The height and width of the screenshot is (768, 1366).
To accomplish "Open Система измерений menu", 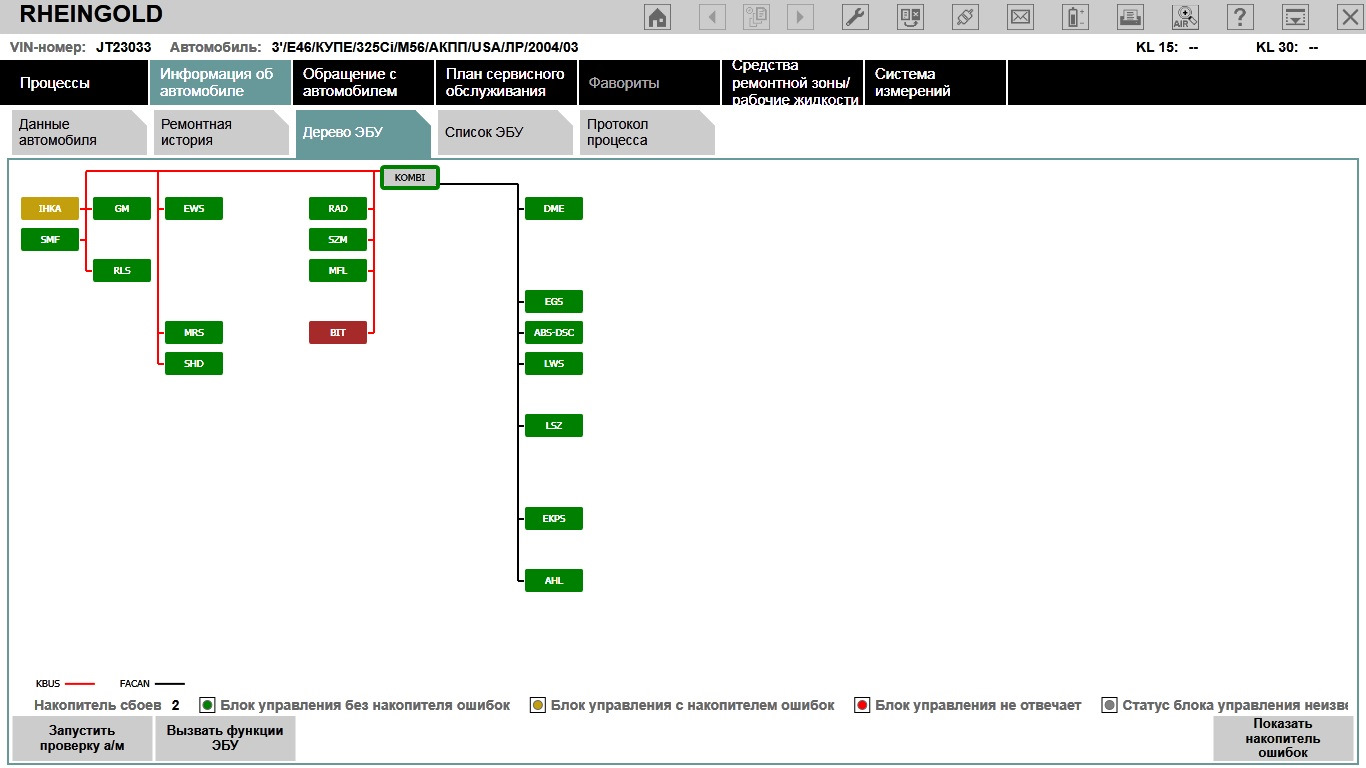I will coord(935,82).
